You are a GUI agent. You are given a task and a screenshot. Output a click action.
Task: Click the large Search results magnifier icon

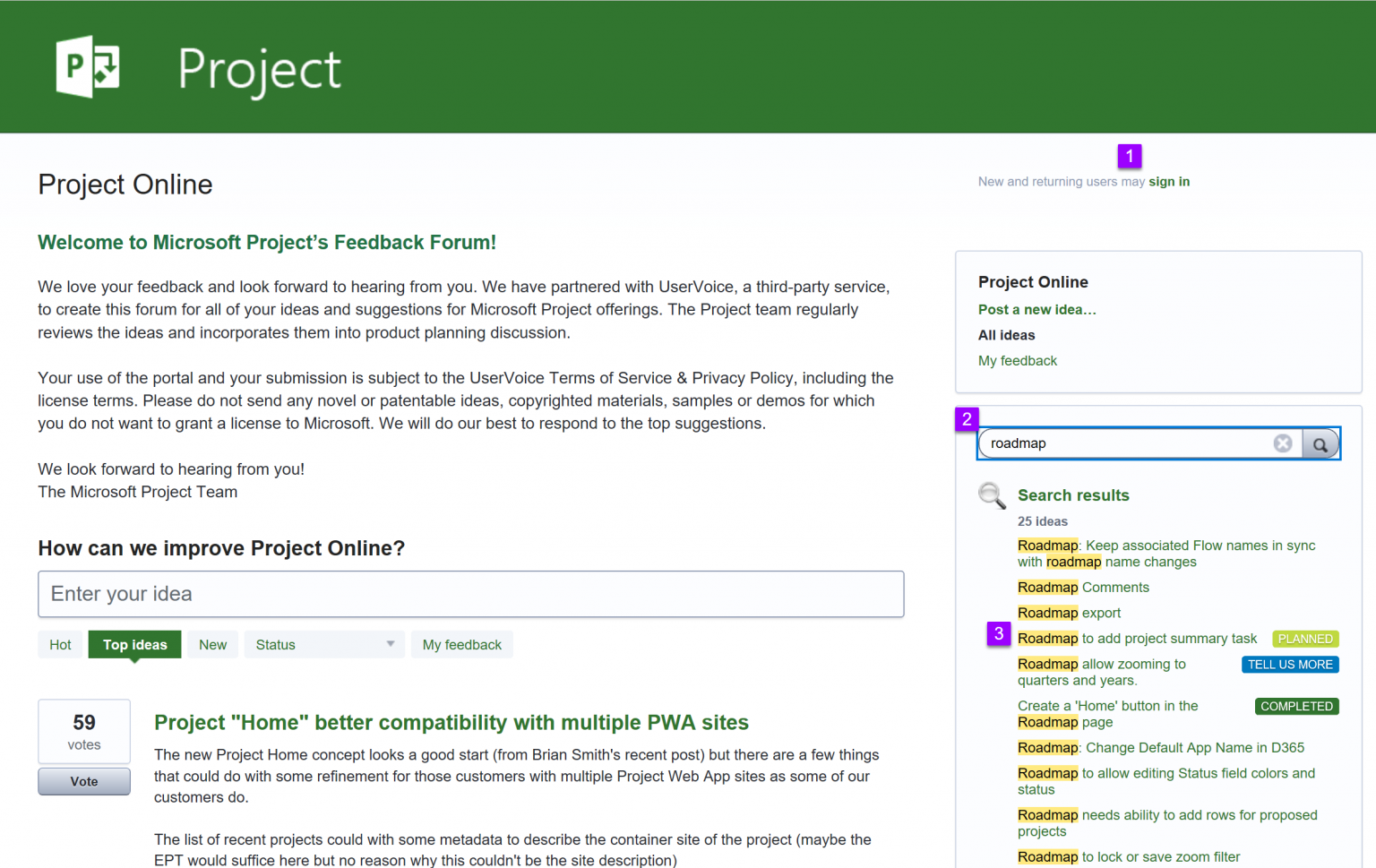(992, 495)
